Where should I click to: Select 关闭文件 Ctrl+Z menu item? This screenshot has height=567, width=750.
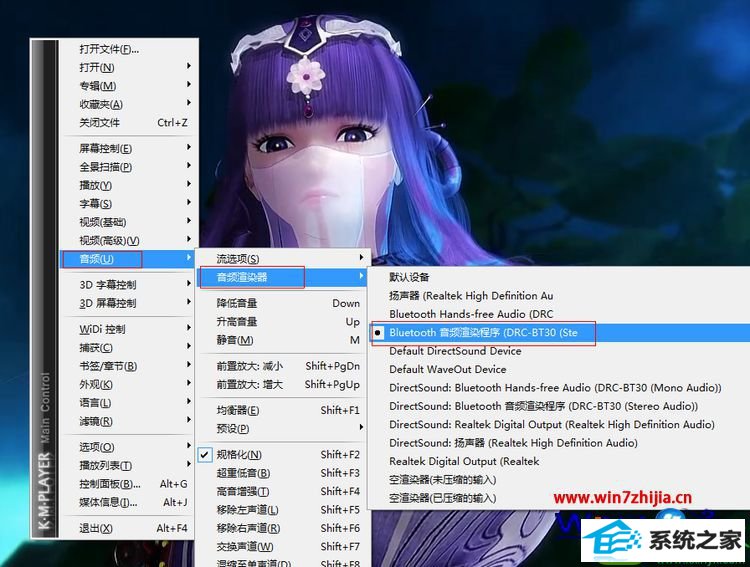click(x=128, y=122)
